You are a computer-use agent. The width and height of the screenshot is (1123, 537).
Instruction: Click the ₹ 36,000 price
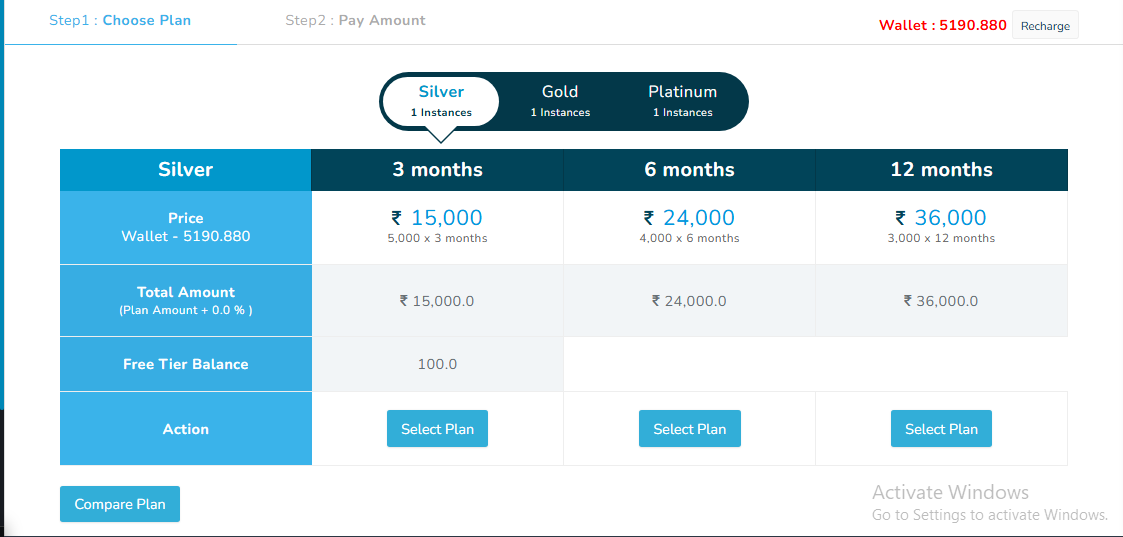(x=941, y=218)
